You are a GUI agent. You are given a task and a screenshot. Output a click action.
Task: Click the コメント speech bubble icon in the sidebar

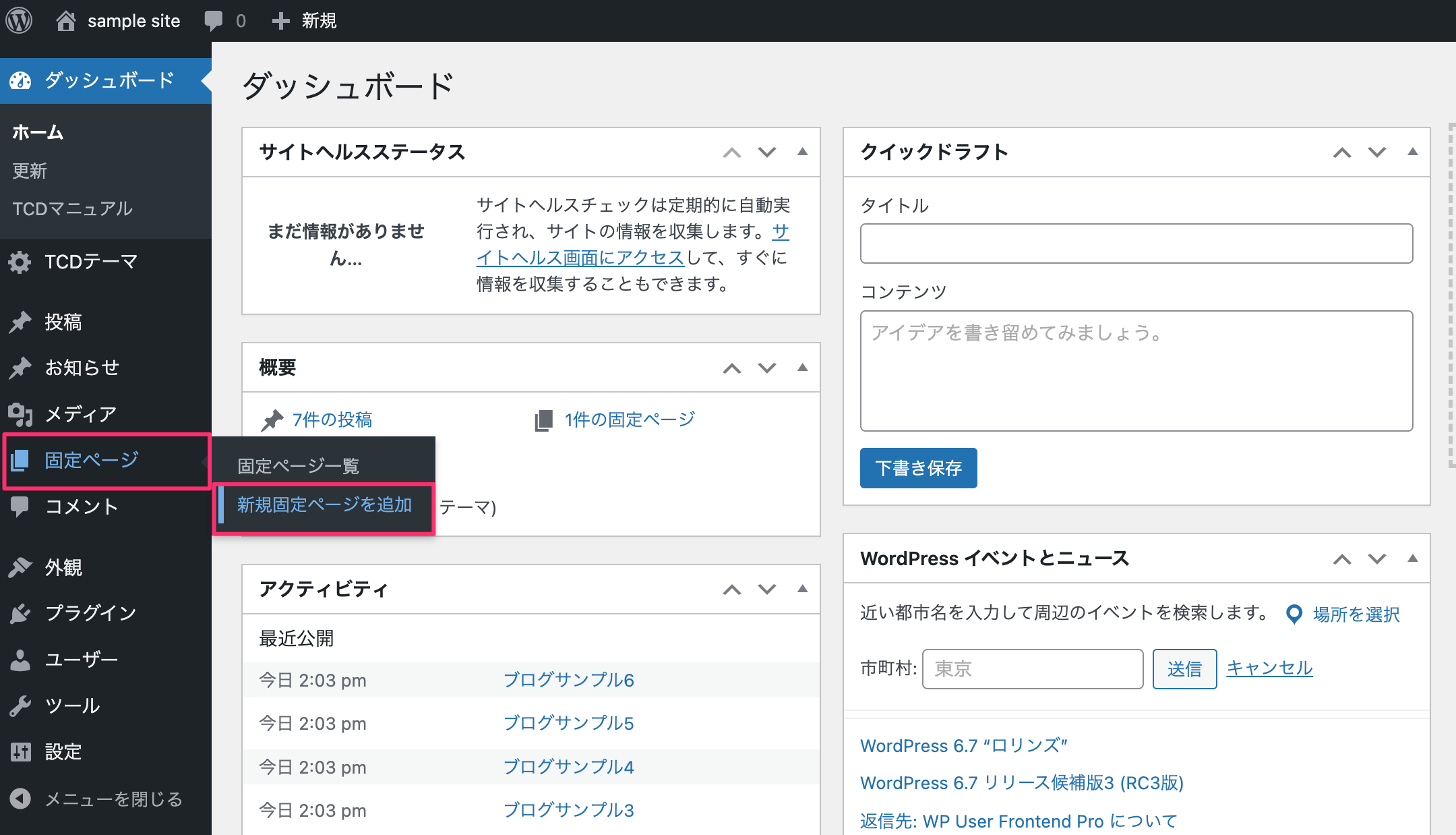pos(20,507)
